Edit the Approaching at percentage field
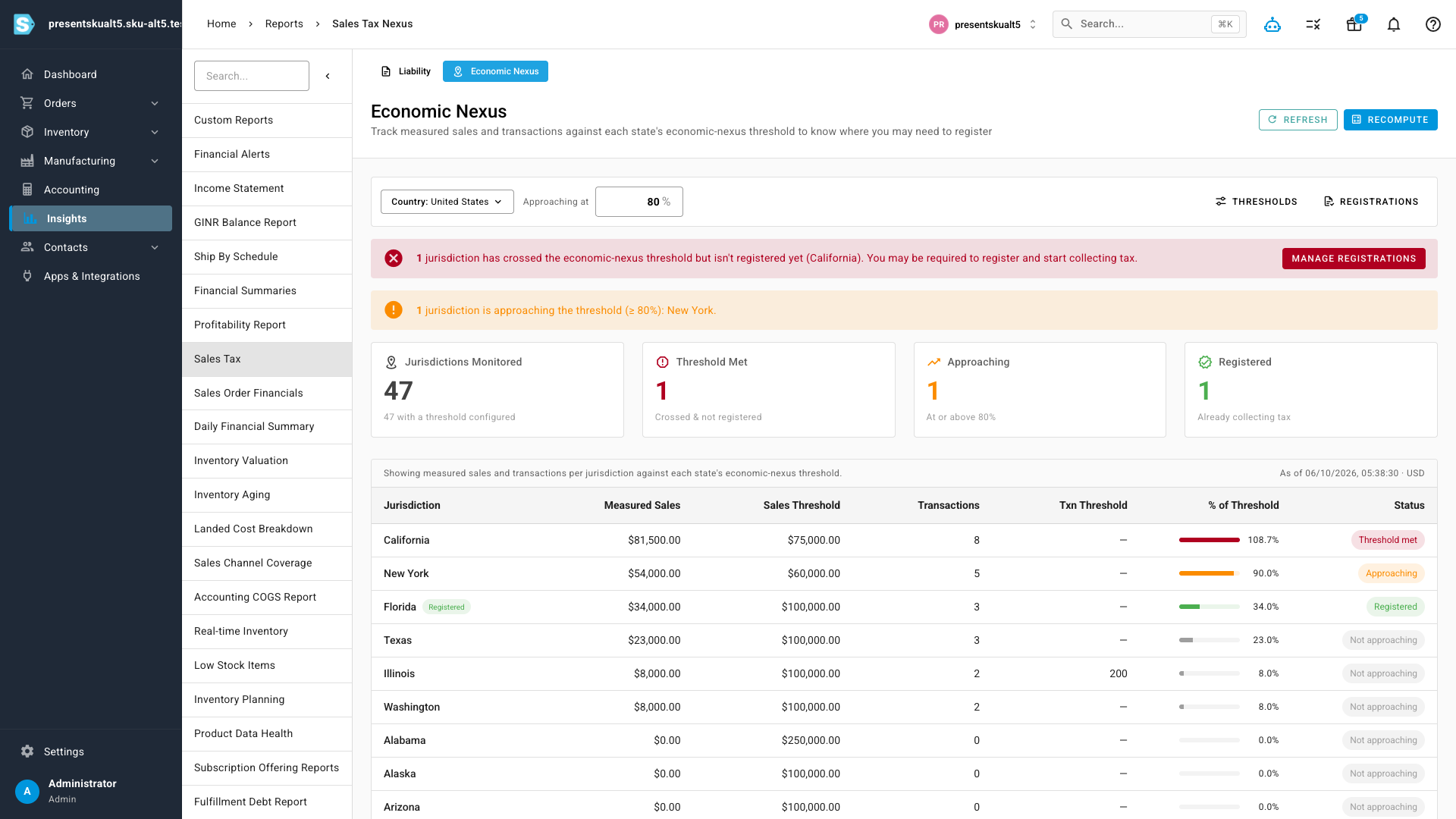 [639, 202]
